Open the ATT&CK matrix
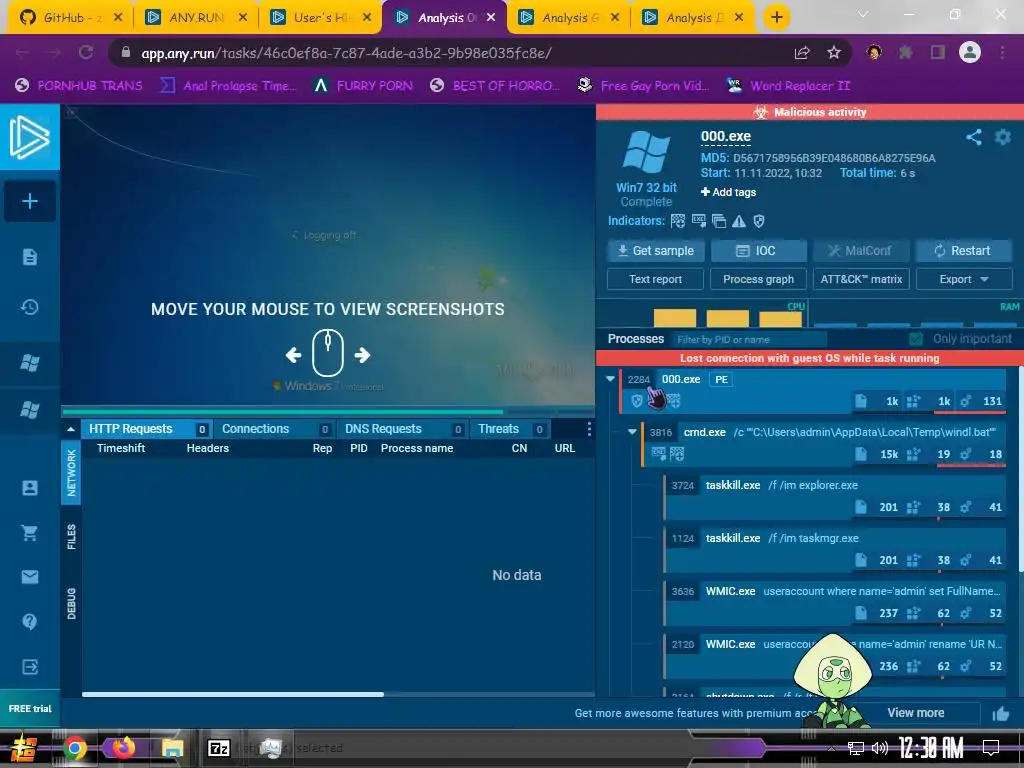 pyautogui.click(x=861, y=279)
